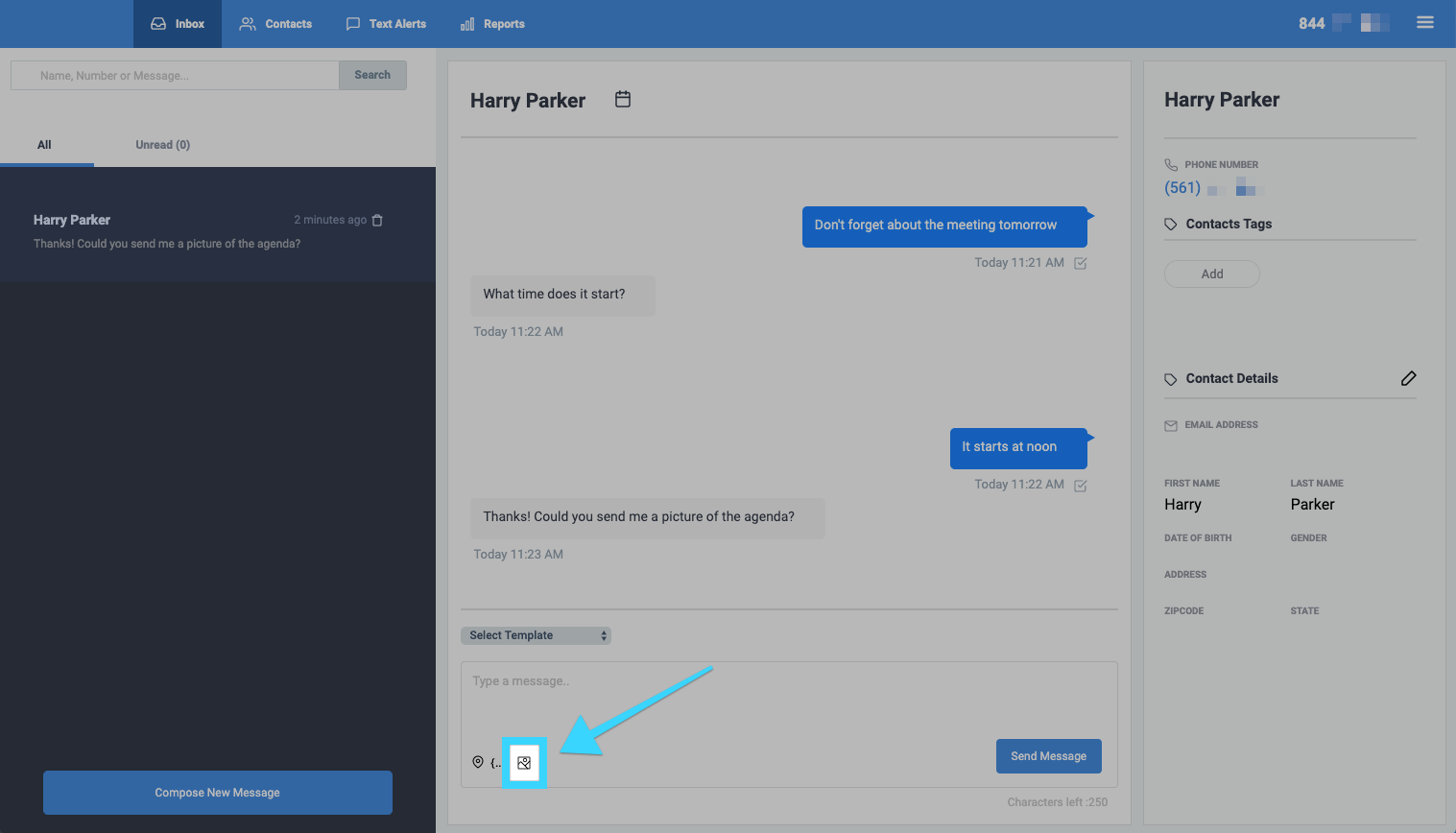This screenshot has height=833, width=1456.
Task: Click '2 minutes ago' timestamp
Action: 330,220
